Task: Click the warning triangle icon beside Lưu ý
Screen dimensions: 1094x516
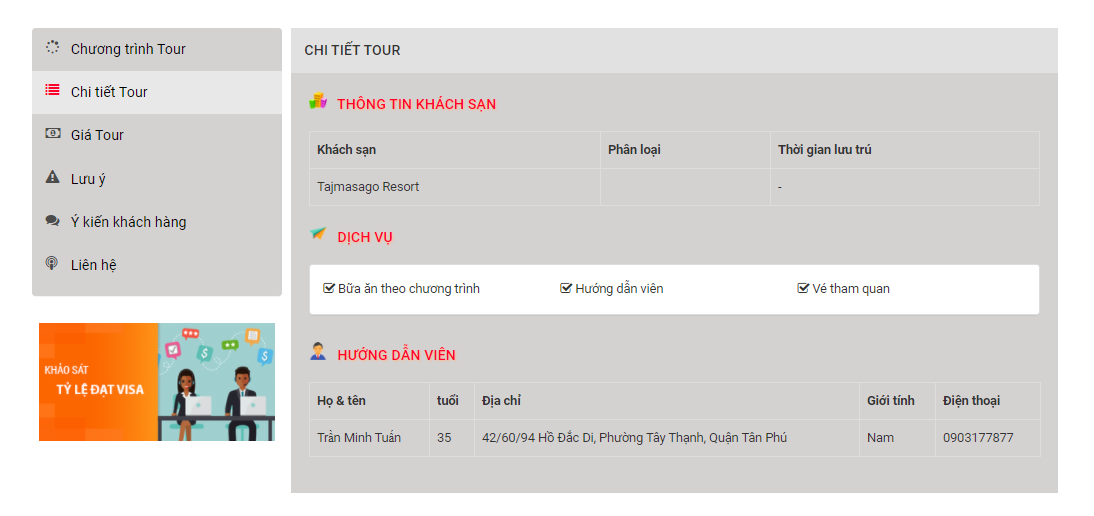Action: (52, 177)
